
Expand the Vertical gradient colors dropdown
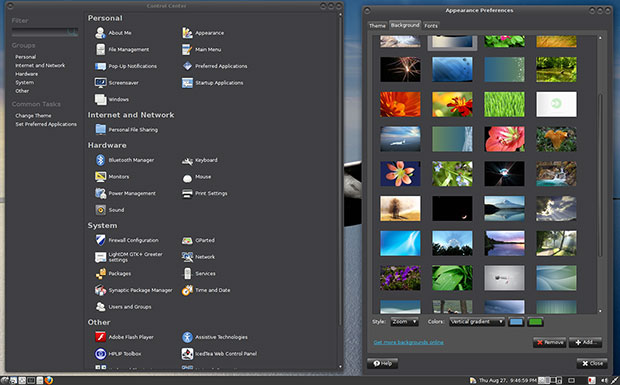477,322
